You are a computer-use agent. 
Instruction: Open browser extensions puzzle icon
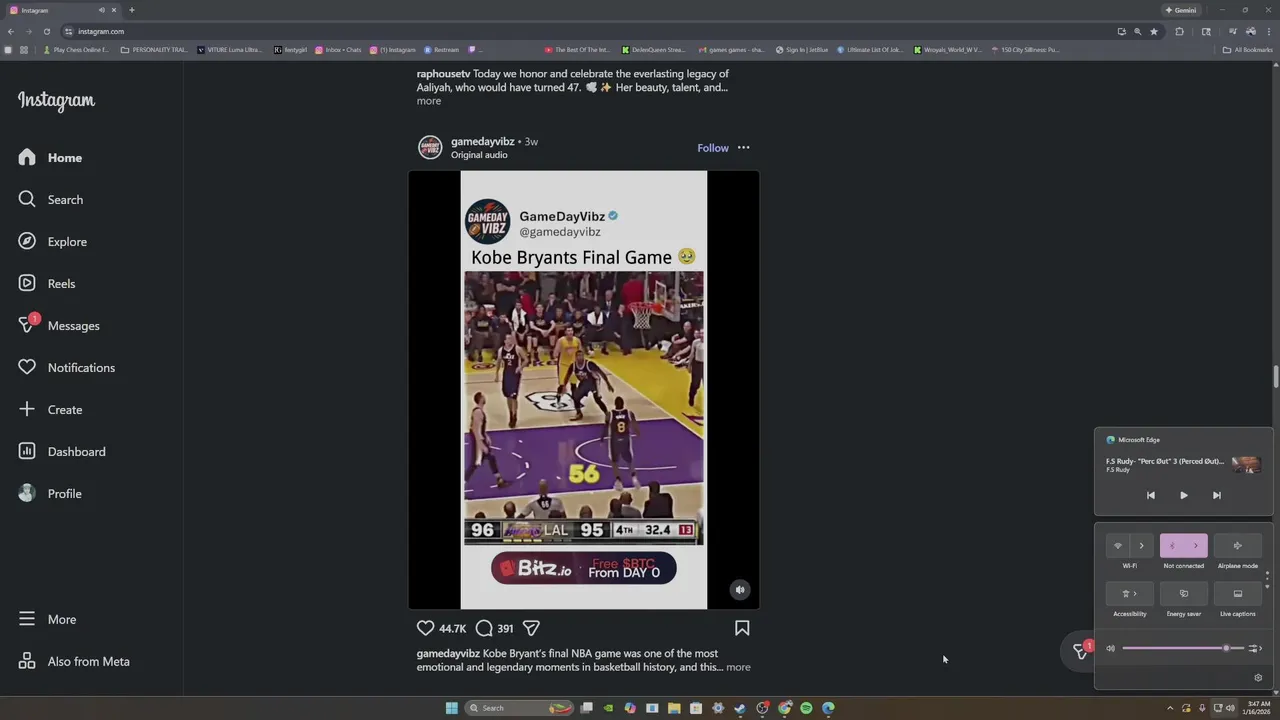tap(1180, 31)
